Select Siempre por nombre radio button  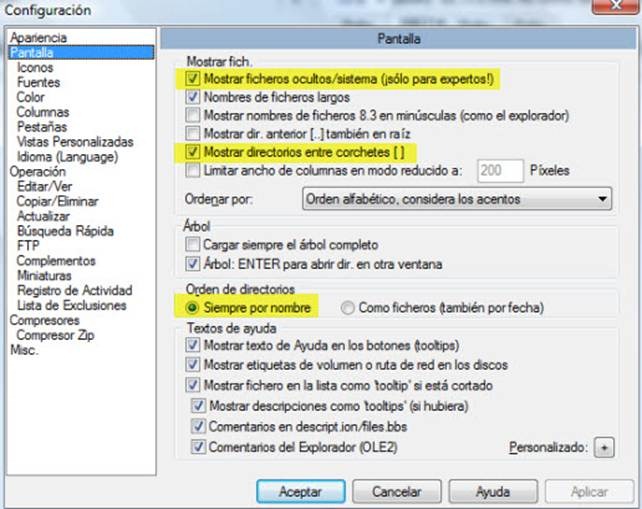pyautogui.click(x=192, y=308)
